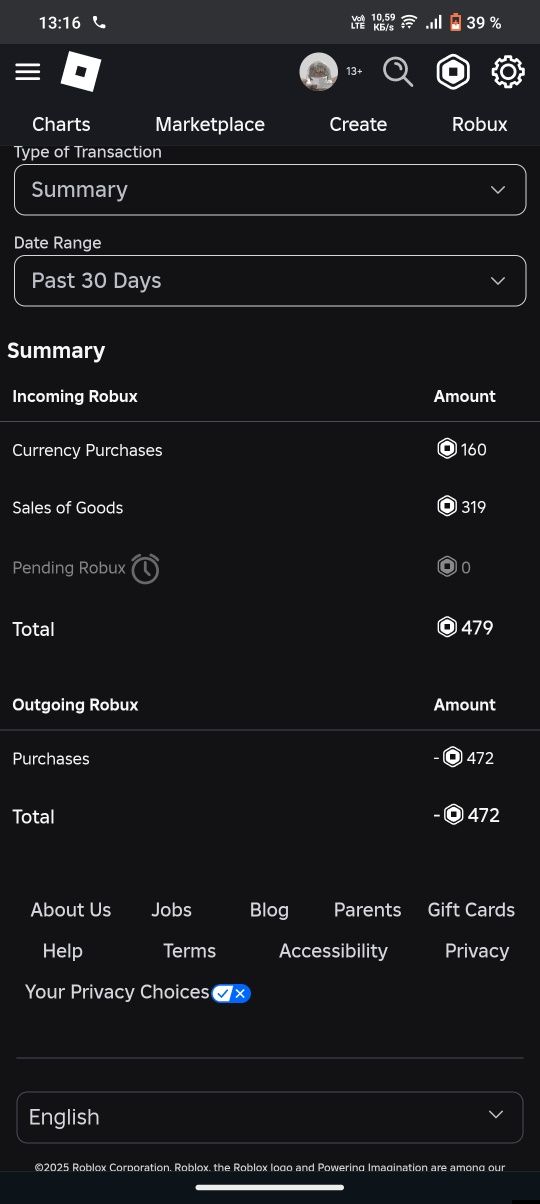540x1204 pixels.
Task: Visit the Accessibility footer link
Action: coord(333,951)
